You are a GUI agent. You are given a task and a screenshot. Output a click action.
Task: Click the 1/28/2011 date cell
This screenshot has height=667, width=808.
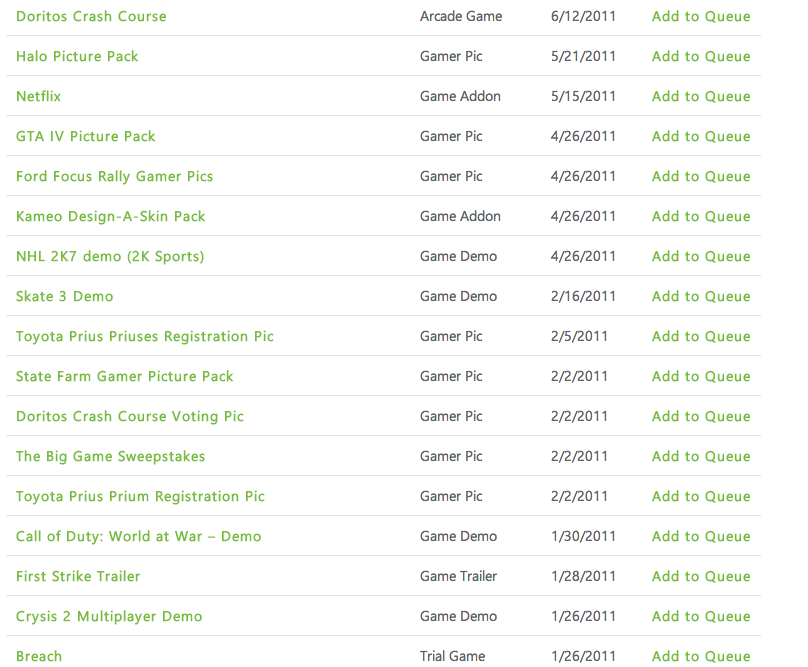pos(583,576)
